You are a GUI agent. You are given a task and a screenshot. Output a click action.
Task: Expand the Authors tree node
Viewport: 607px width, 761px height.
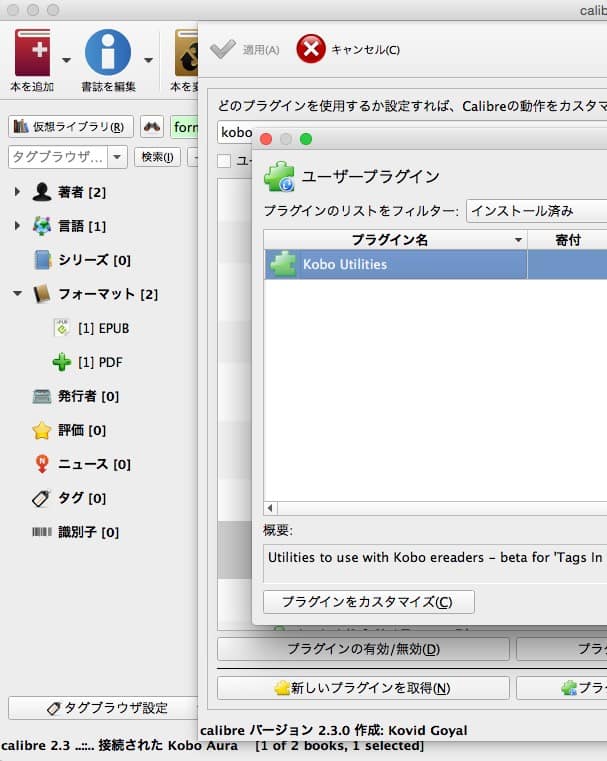pyautogui.click(x=17, y=192)
